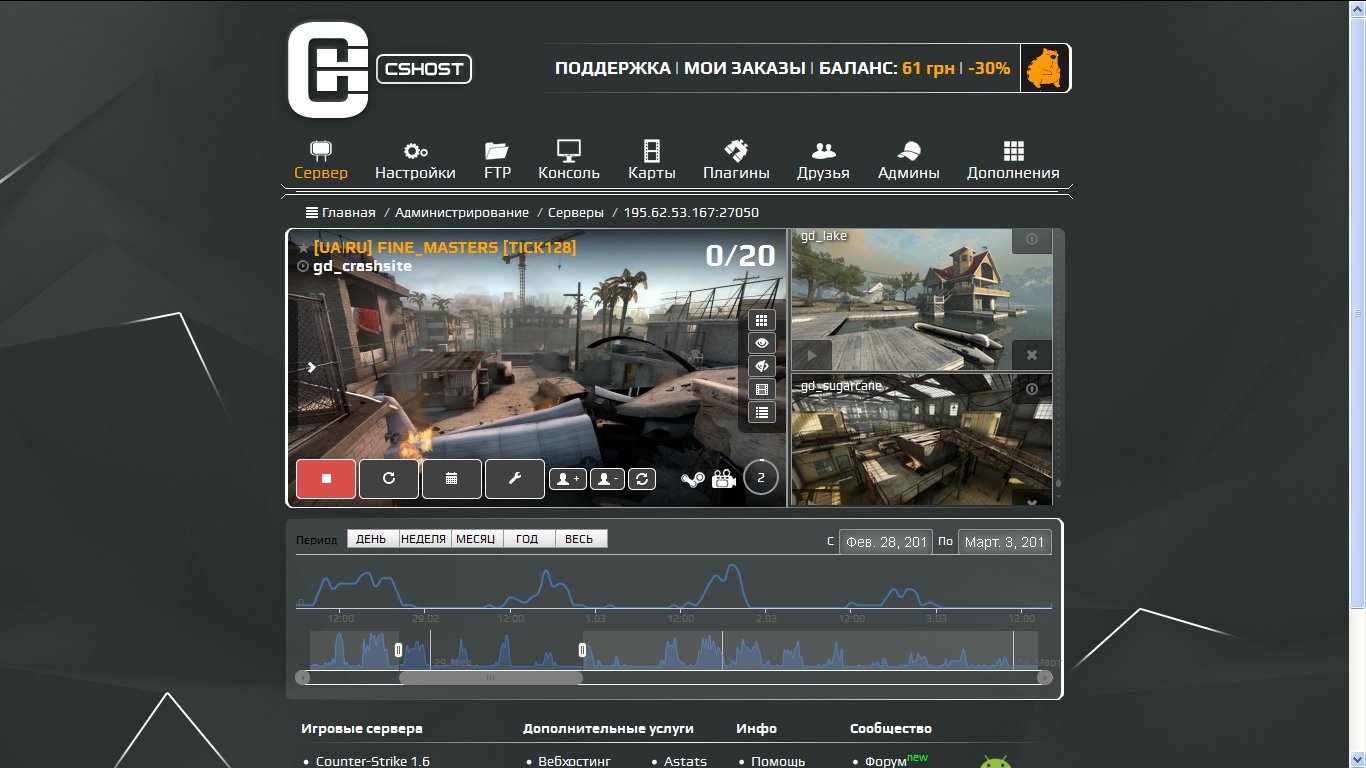Stop the server with the red button
This screenshot has width=1366, height=768.
pos(326,479)
